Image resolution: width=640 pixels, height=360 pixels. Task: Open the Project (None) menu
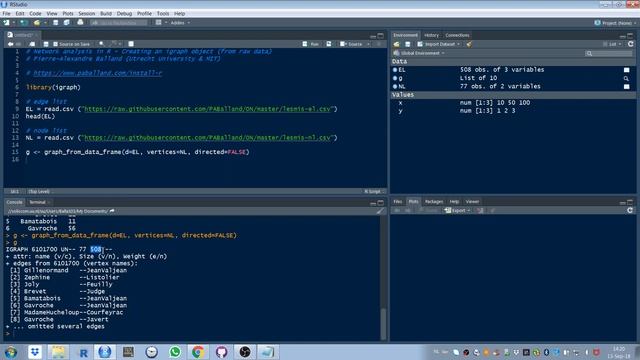(x=616, y=23)
